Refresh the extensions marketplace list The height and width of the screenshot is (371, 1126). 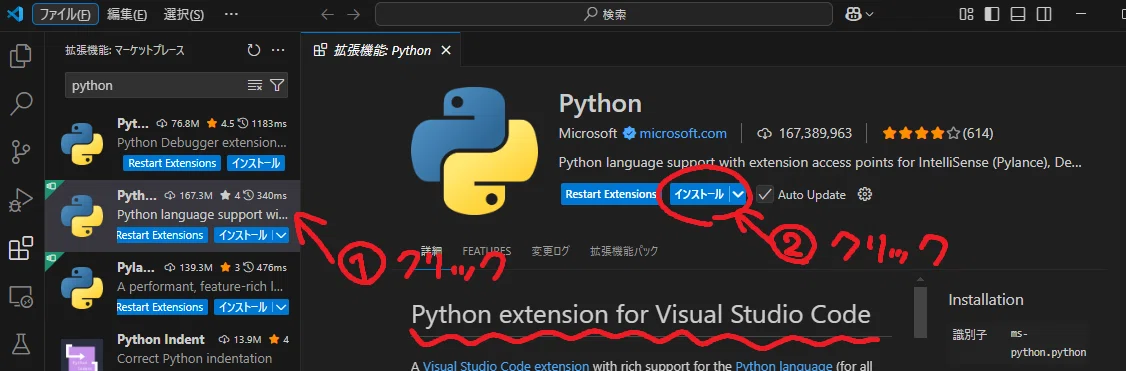(x=253, y=50)
